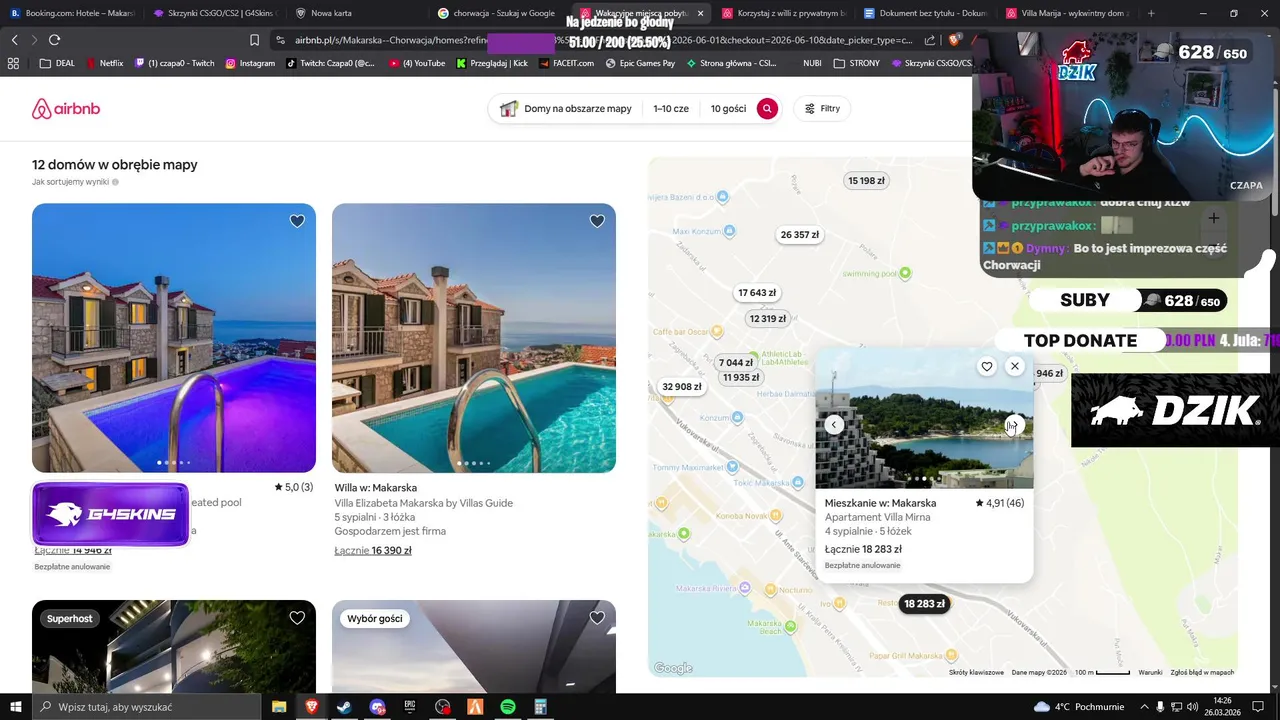
Task: Edit the 10 gości guests field
Action: click(728, 109)
